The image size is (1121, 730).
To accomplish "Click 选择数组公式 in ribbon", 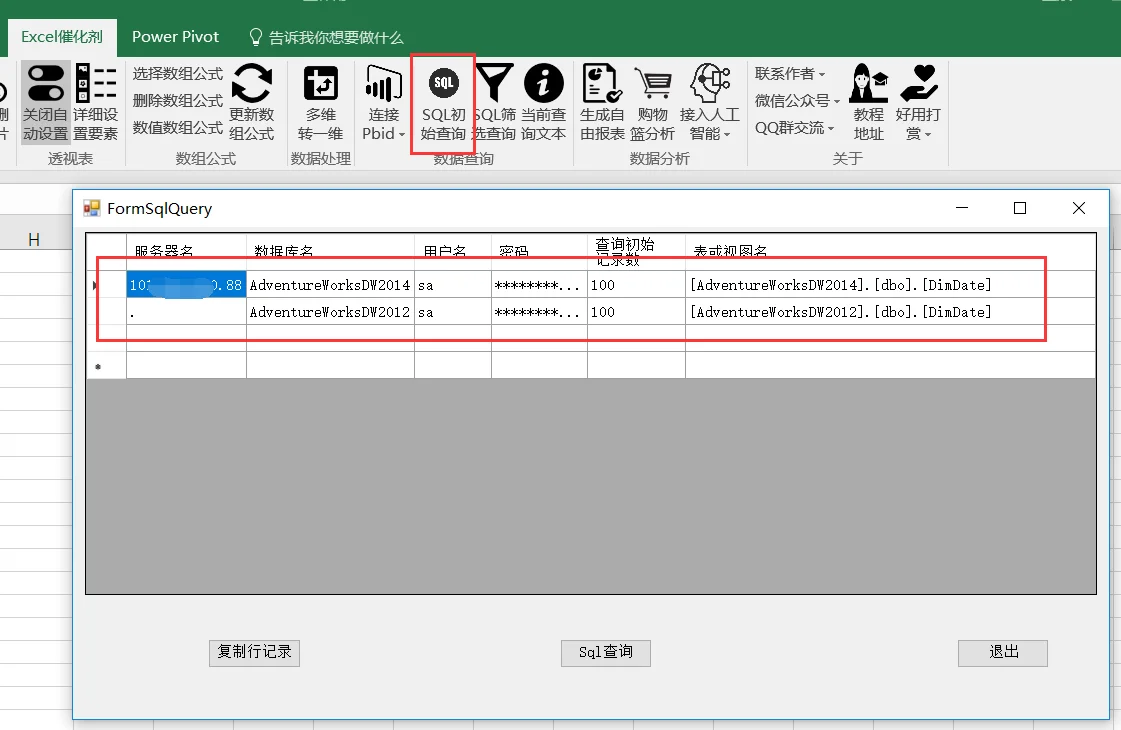I will [177, 74].
